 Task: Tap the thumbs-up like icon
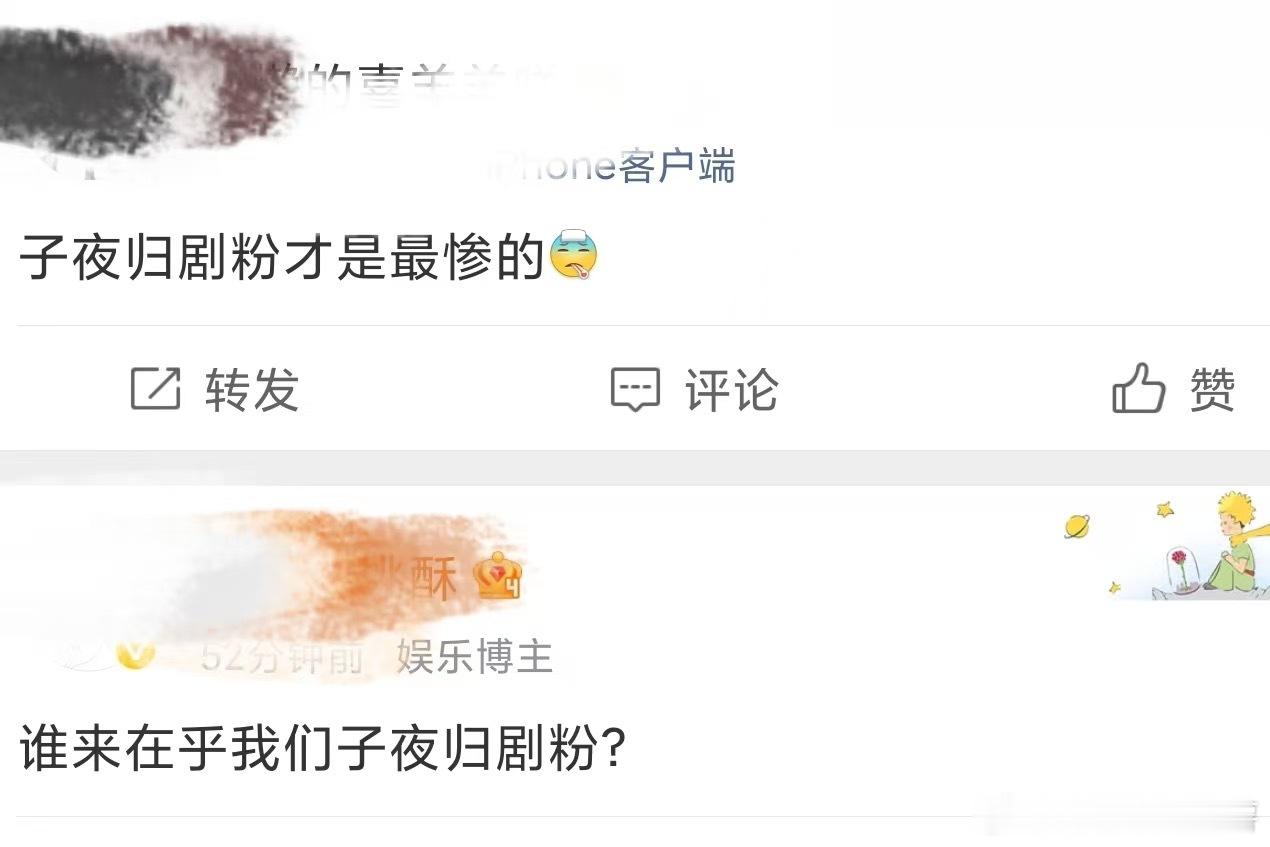1139,388
